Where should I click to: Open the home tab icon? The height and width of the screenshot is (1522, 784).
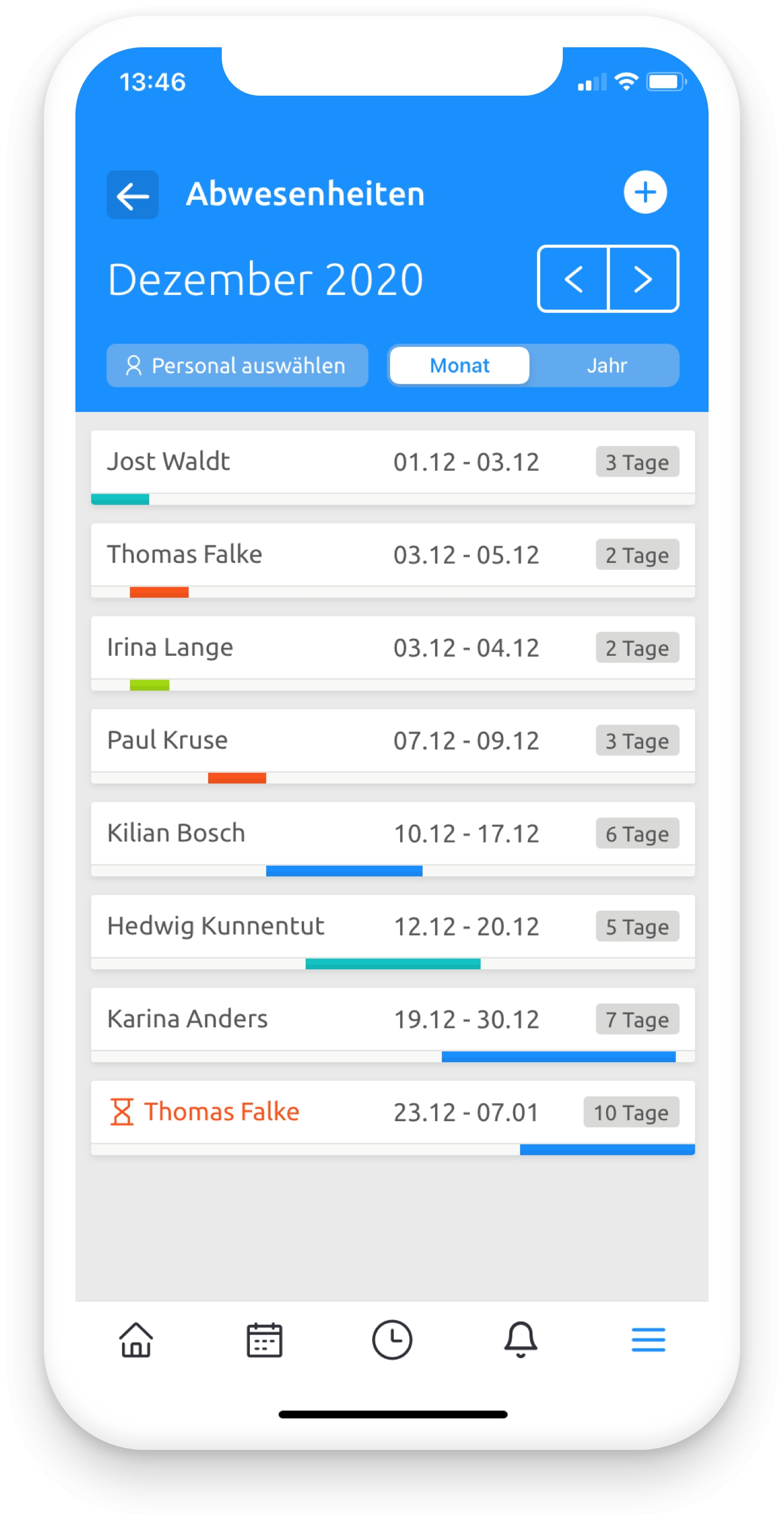pos(136,1340)
